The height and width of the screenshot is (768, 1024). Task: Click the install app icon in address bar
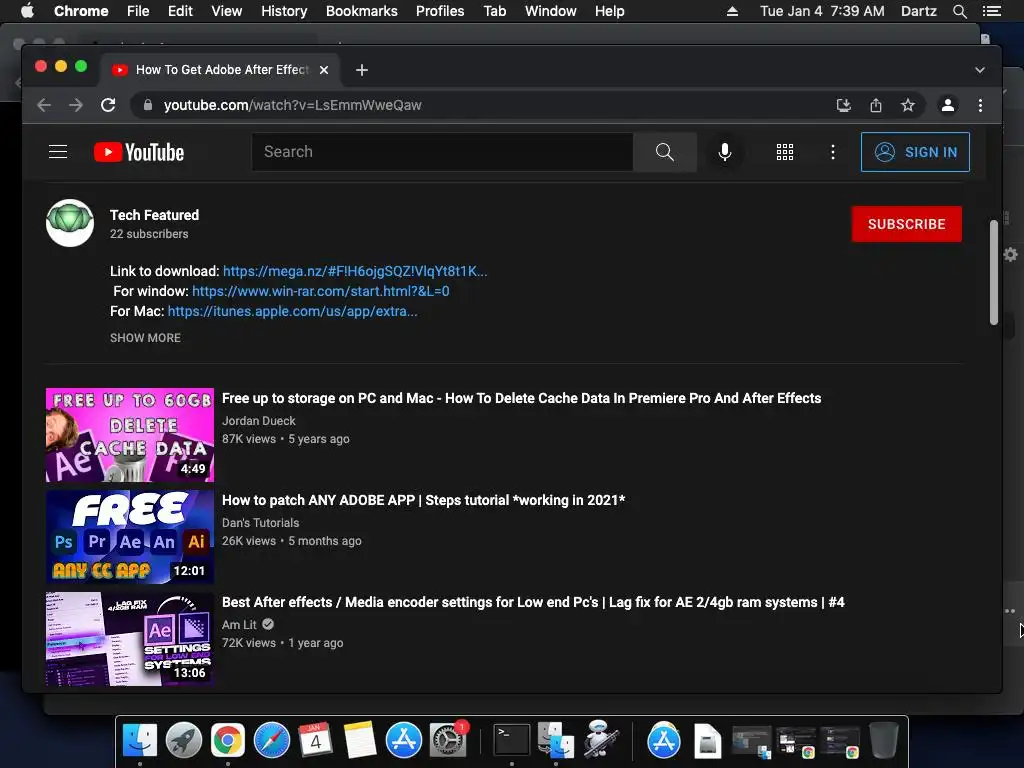coord(844,105)
